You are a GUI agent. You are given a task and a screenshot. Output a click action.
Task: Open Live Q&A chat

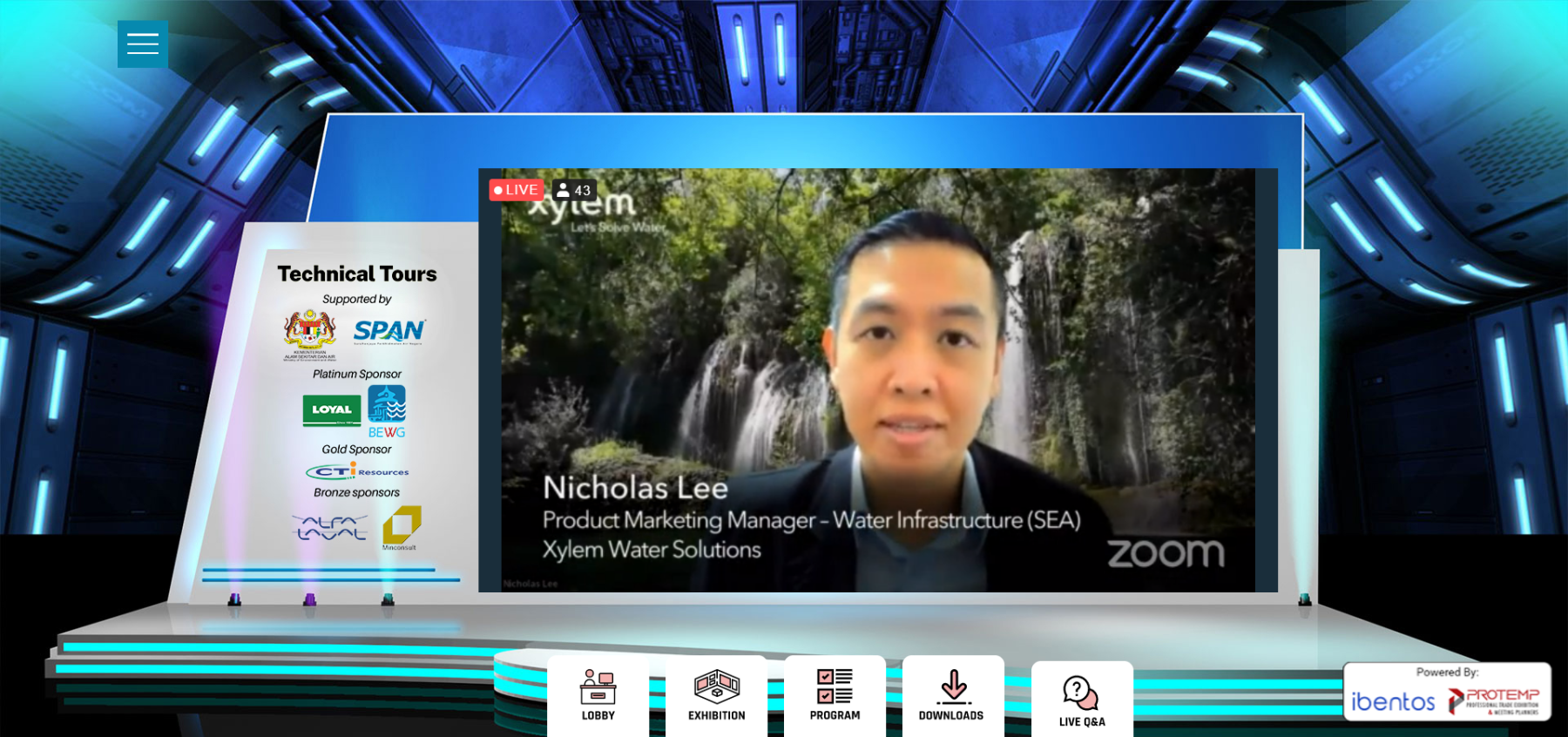1082,700
